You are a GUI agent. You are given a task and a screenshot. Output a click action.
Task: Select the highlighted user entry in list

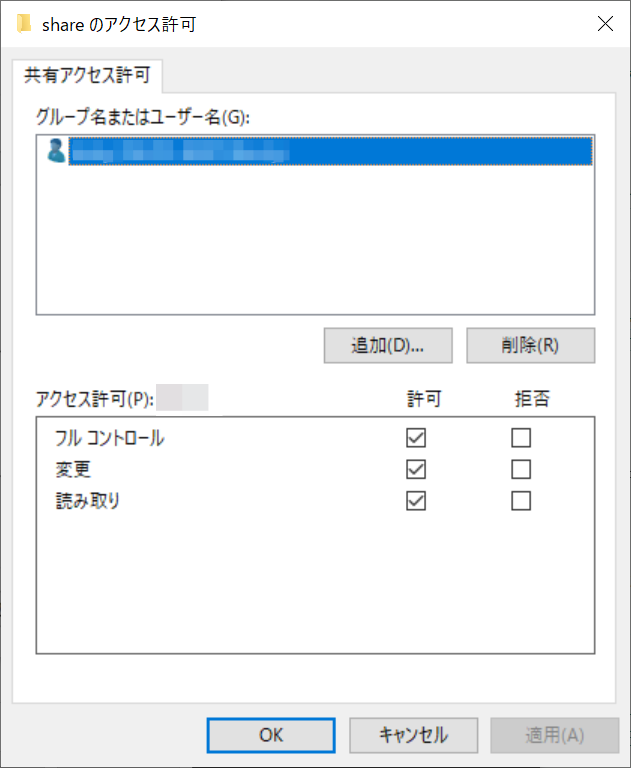pos(330,151)
